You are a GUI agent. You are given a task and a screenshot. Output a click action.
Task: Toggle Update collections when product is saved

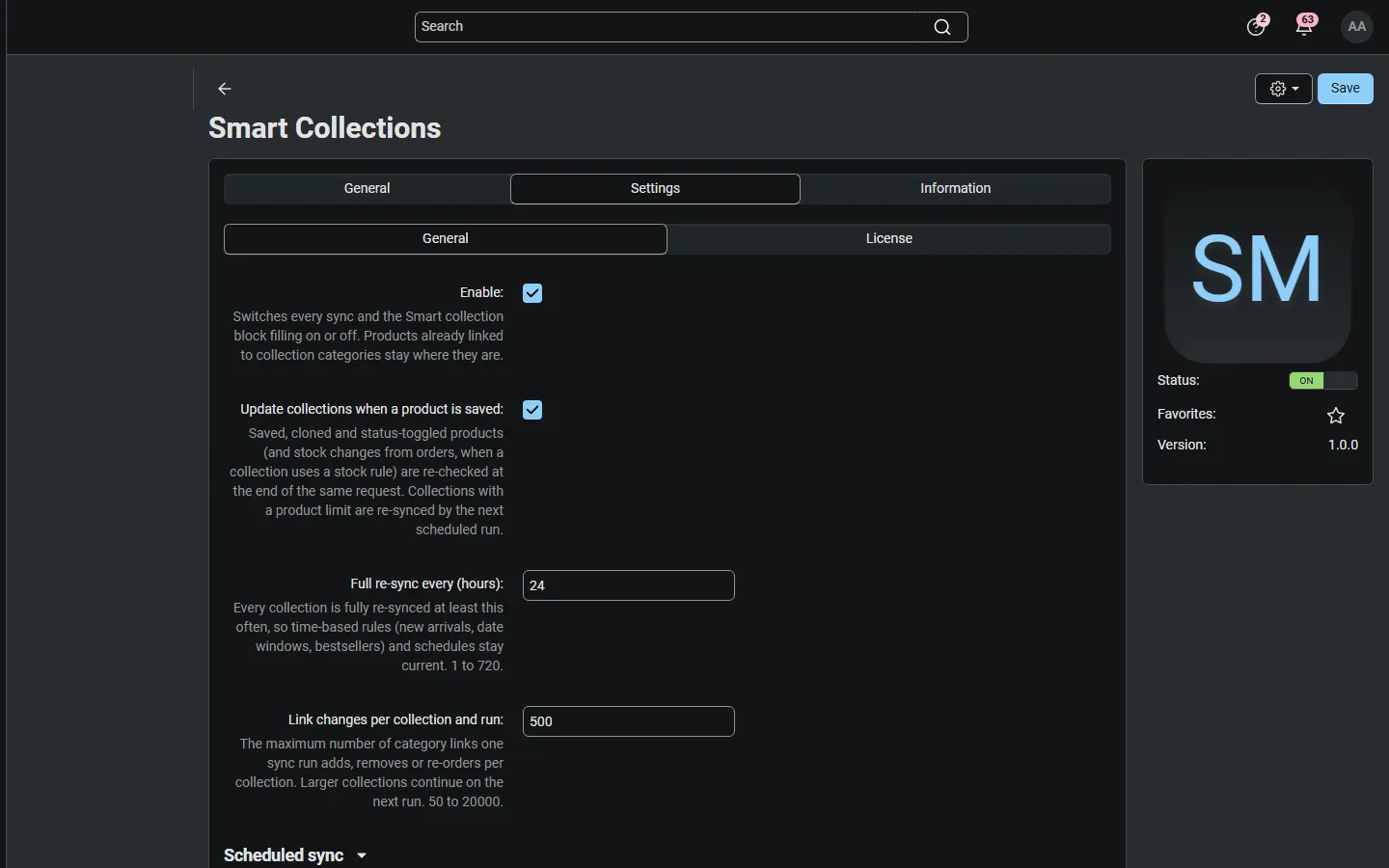point(532,410)
